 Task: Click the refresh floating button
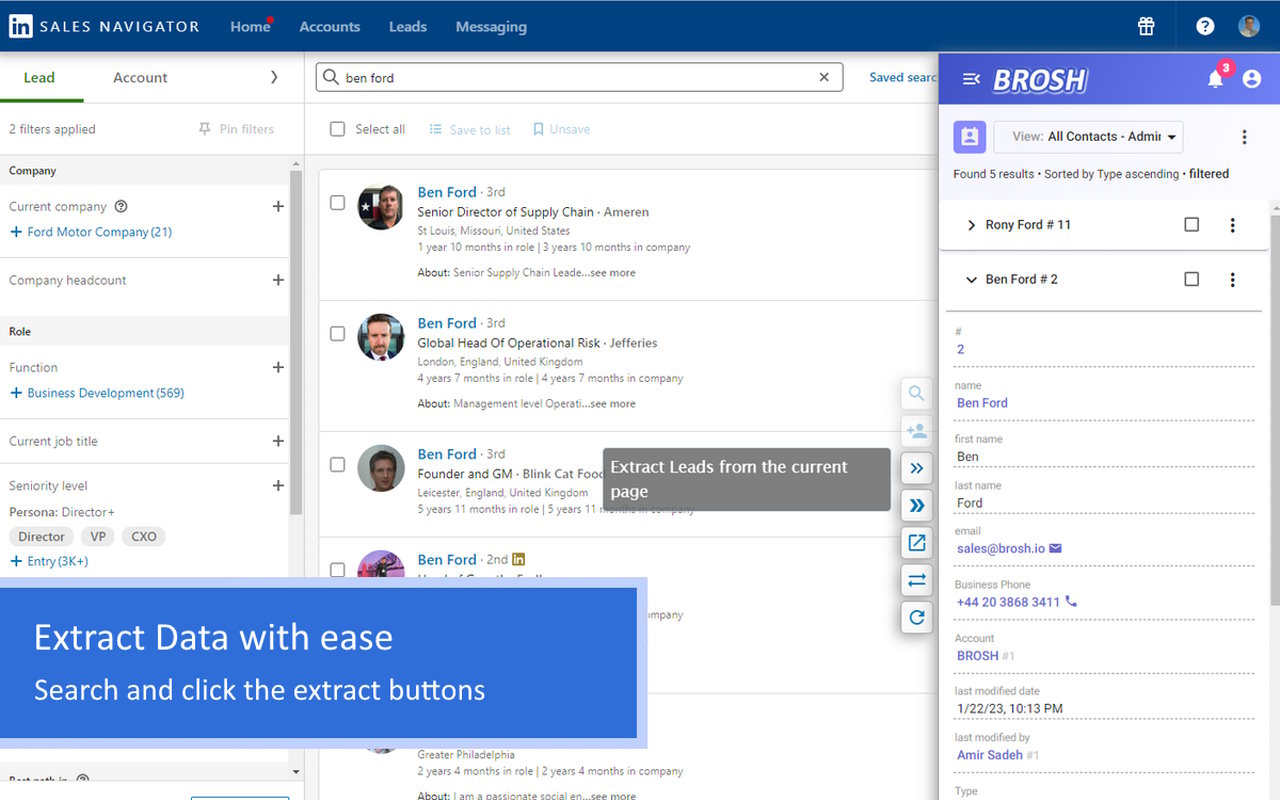(x=916, y=617)
